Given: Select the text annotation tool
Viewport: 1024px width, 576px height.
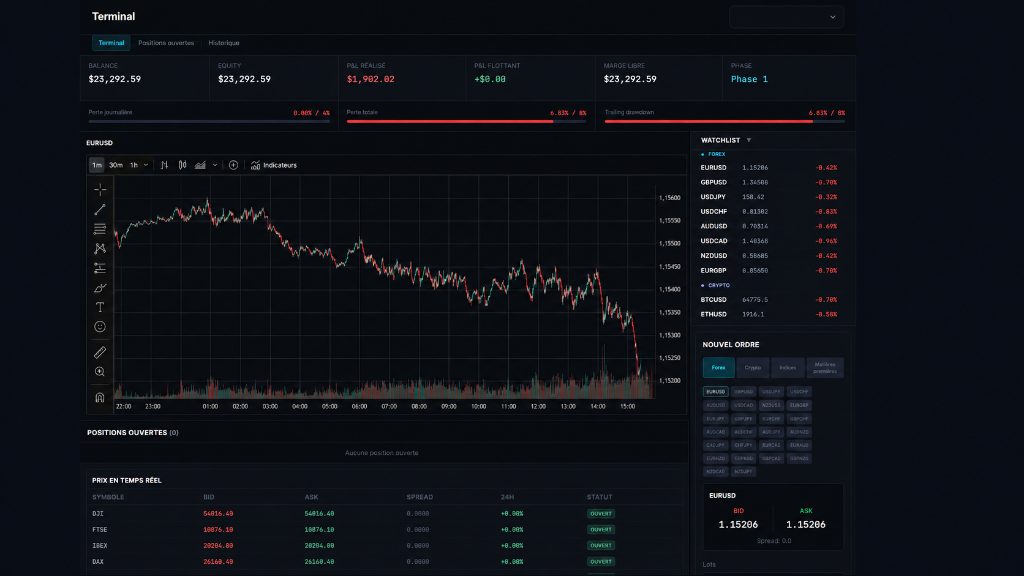Looking at the screenshot, I should tap(100, 307).
